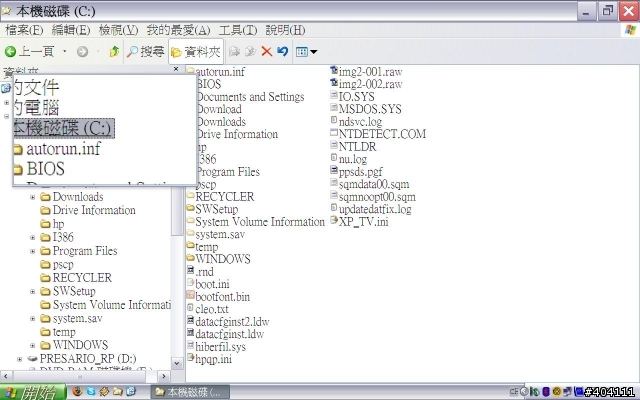This screenshot has width=640, height=400.
Task: Expand the system.sav tree node
Action: pos(33,318)
